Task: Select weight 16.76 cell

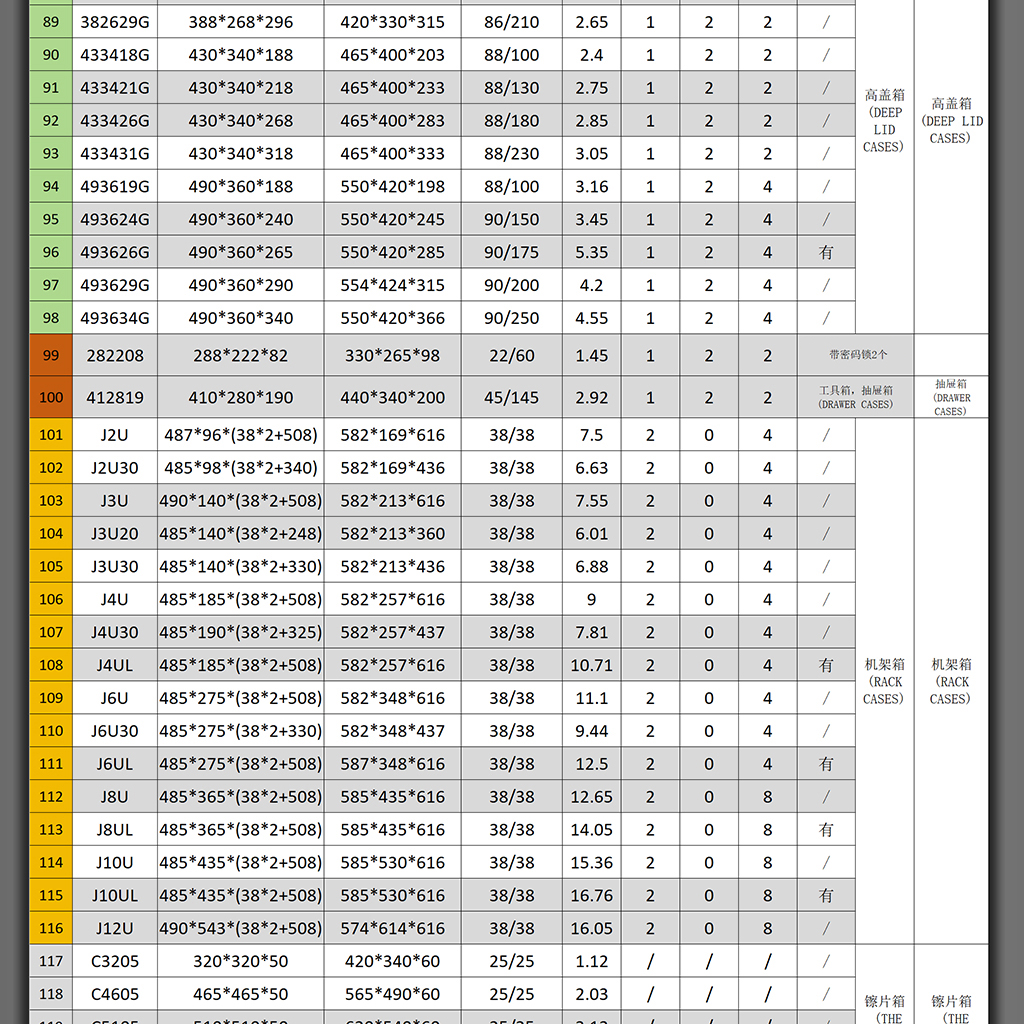Action: coord(591,895)
